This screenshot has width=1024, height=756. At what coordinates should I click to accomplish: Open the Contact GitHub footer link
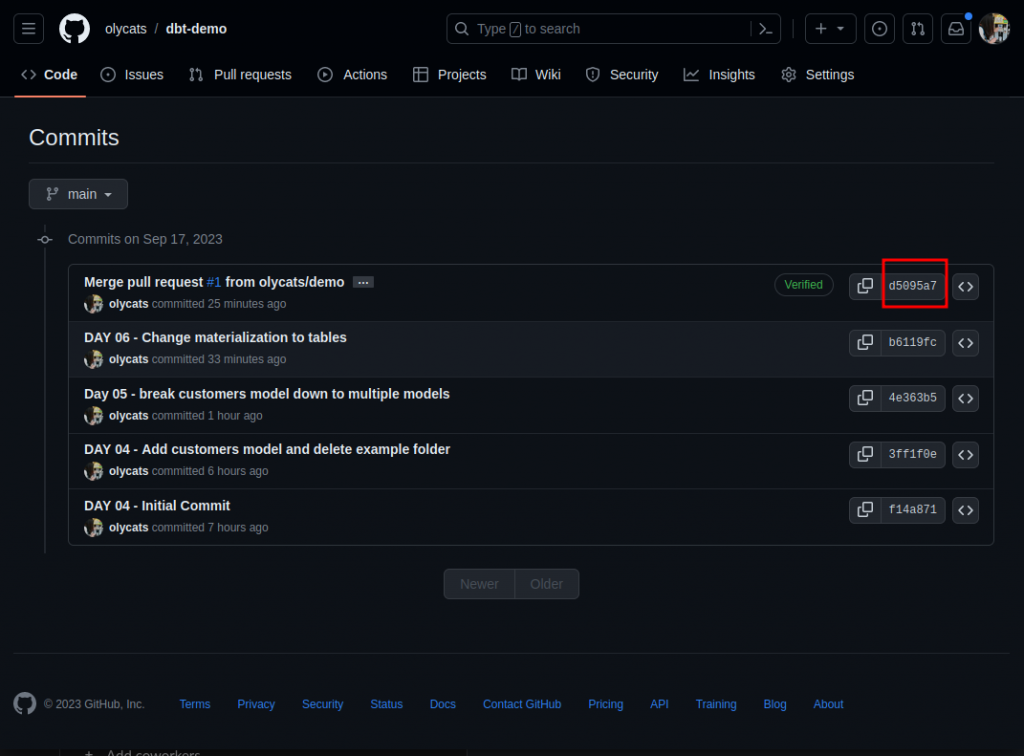(x=522, y=704)
